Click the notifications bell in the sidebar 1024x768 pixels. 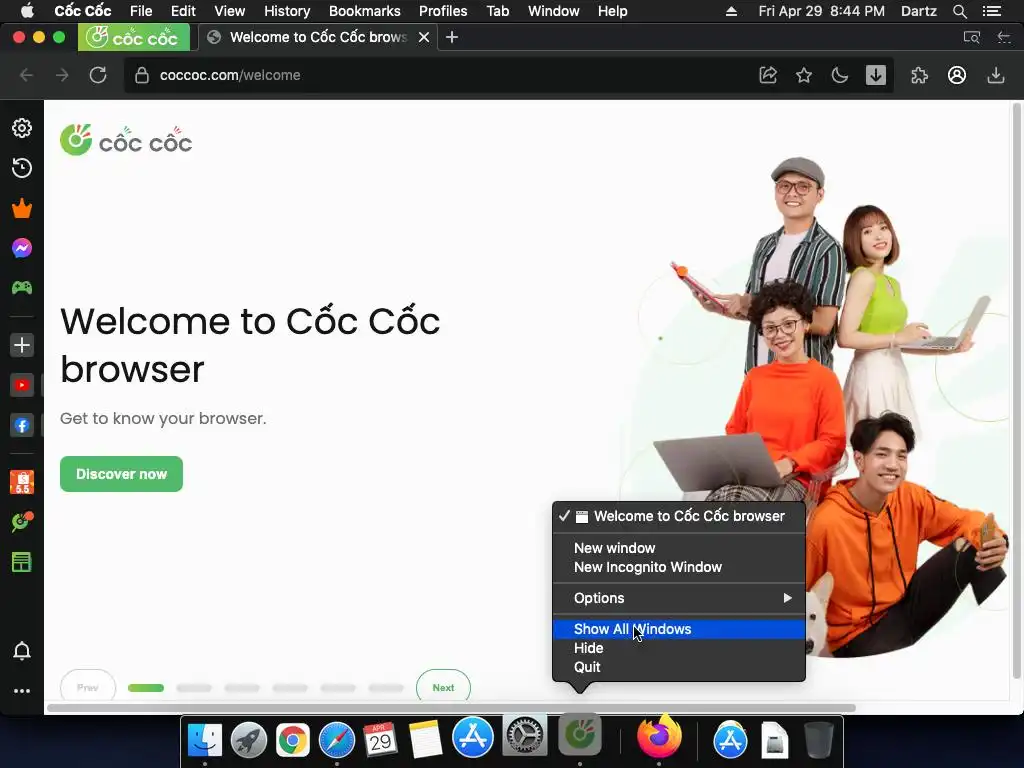click(x=22, y=650)
